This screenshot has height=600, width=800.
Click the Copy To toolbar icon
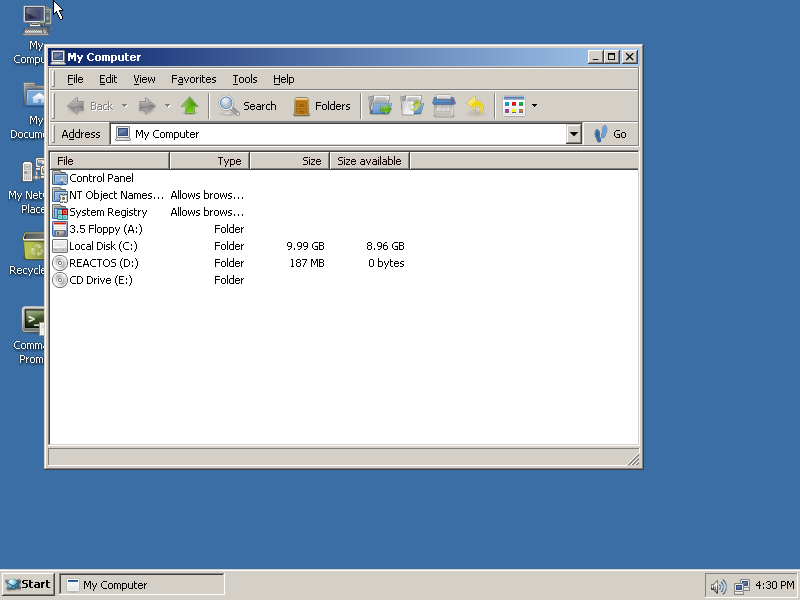click(x=412, y=106)
